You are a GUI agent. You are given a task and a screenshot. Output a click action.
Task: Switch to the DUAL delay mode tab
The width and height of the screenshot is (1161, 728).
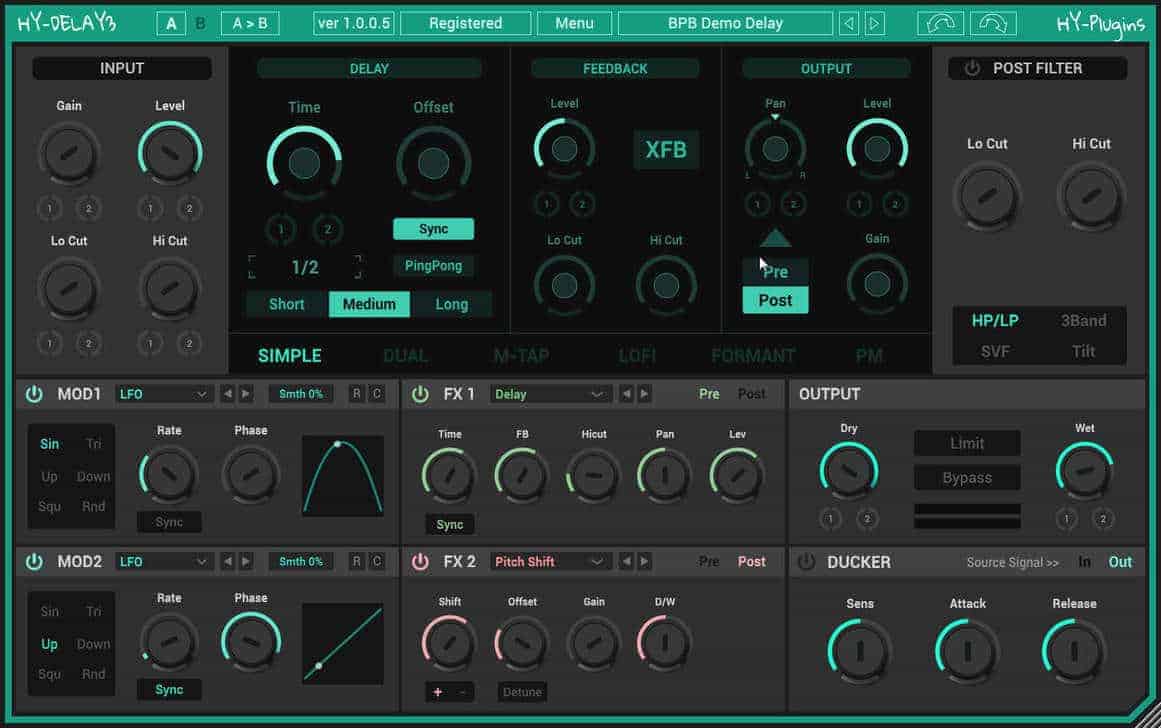pyautogui.click(x=405, y=355)
